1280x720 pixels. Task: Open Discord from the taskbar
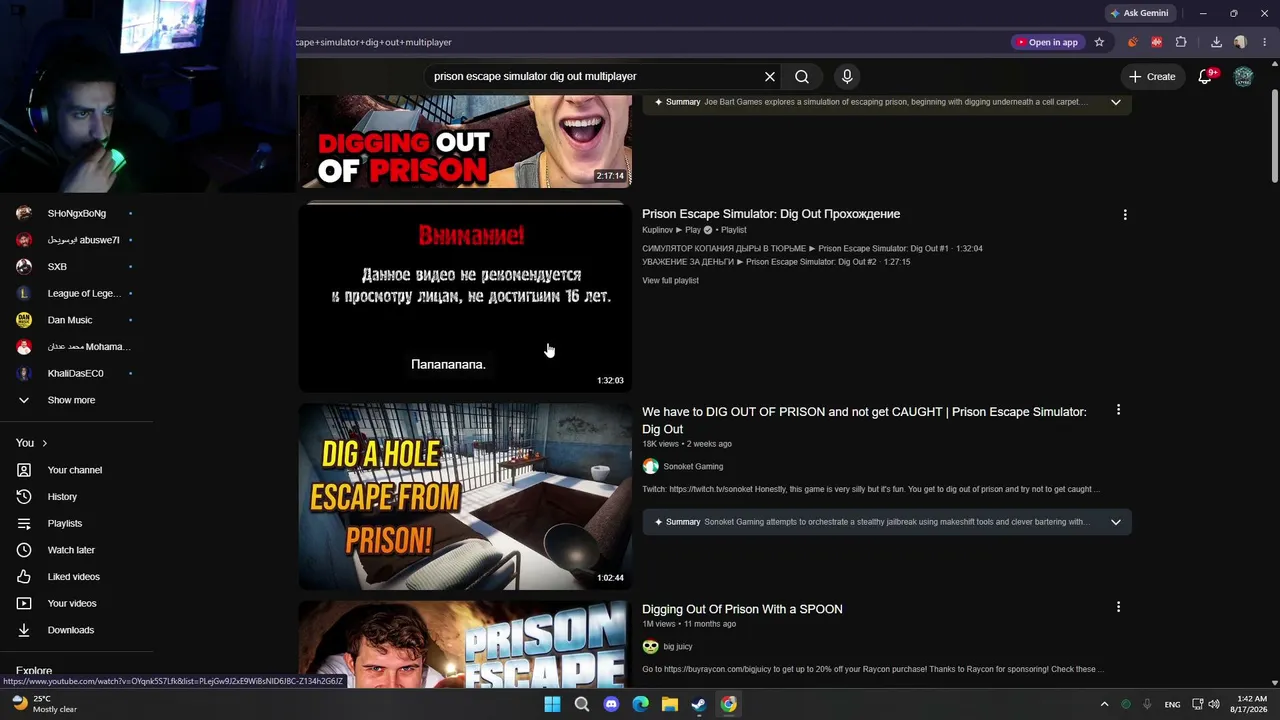click(x=611, y=704)
